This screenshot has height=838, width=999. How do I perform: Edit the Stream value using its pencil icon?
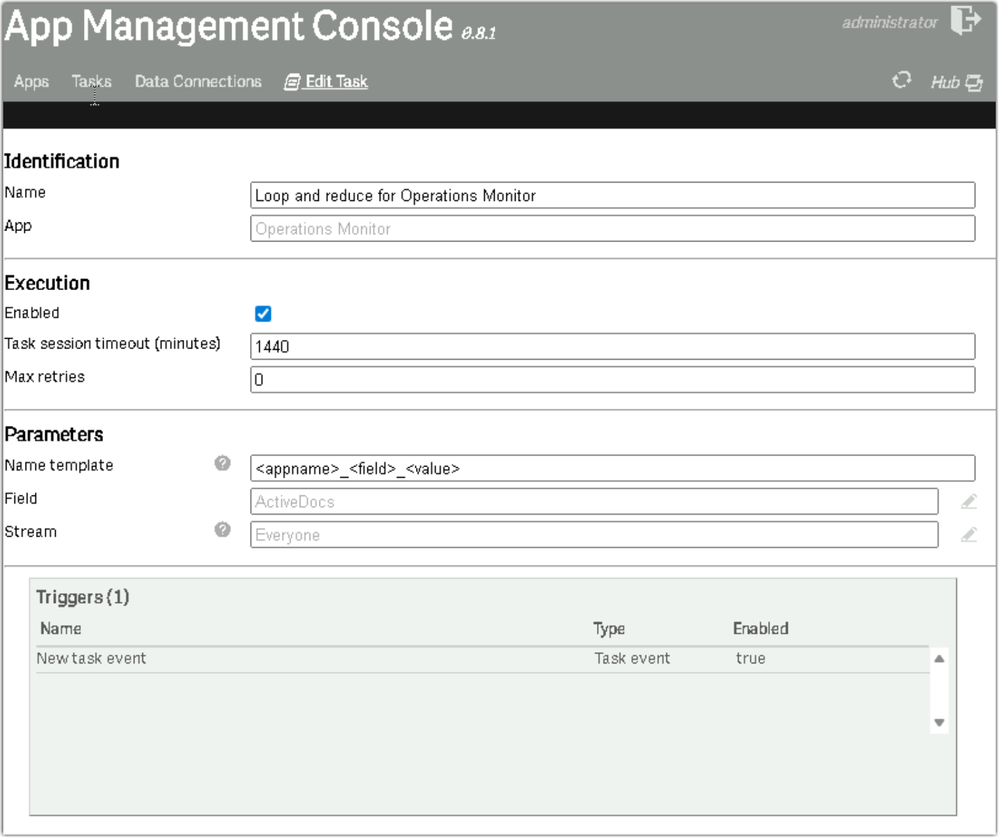968,534
